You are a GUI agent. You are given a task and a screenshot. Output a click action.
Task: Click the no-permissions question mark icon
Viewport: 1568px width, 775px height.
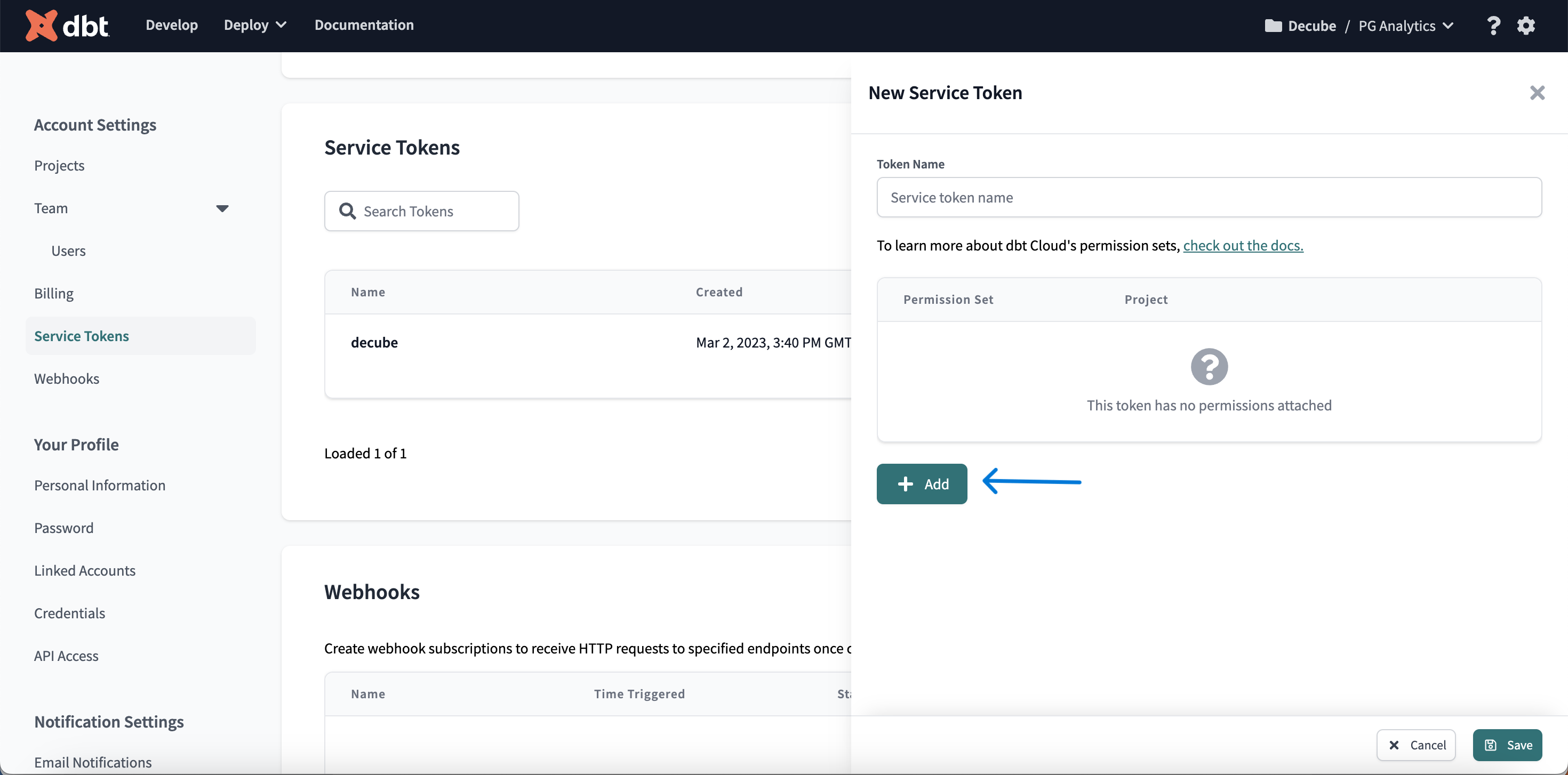[x=1209, y=367]
